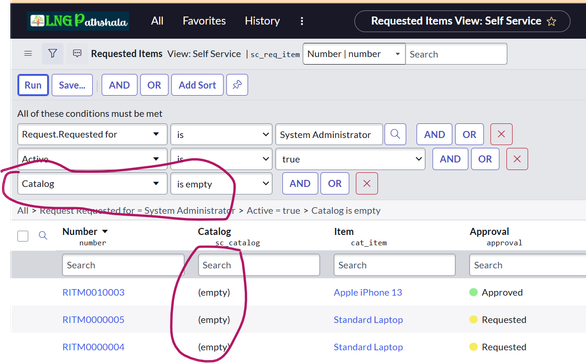
Task: Open the Favorites menu
Action: tap(204, 21)
